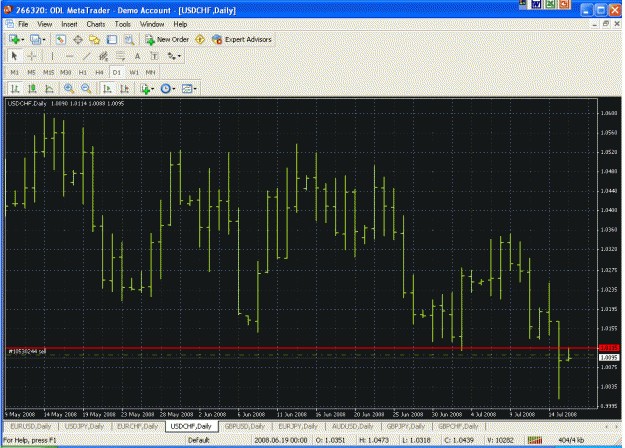Select the Crosshair tool
The image size is (625, 448).
(x=31, y=56)
